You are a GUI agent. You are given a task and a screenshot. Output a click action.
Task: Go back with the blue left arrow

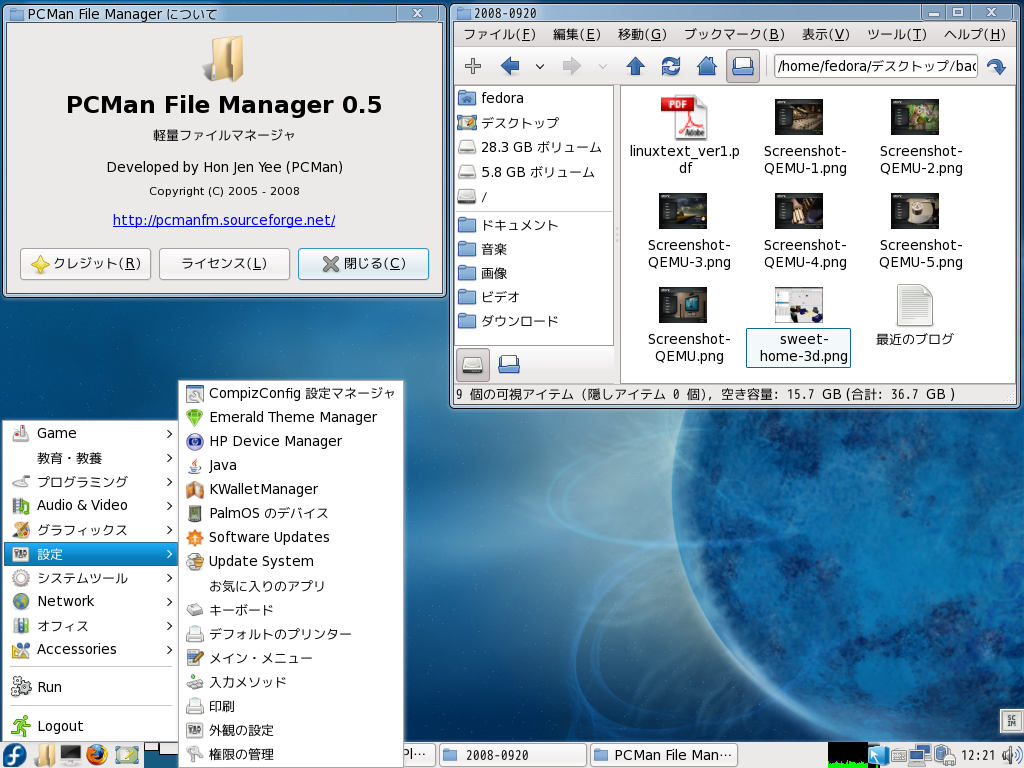coord(510,66)
